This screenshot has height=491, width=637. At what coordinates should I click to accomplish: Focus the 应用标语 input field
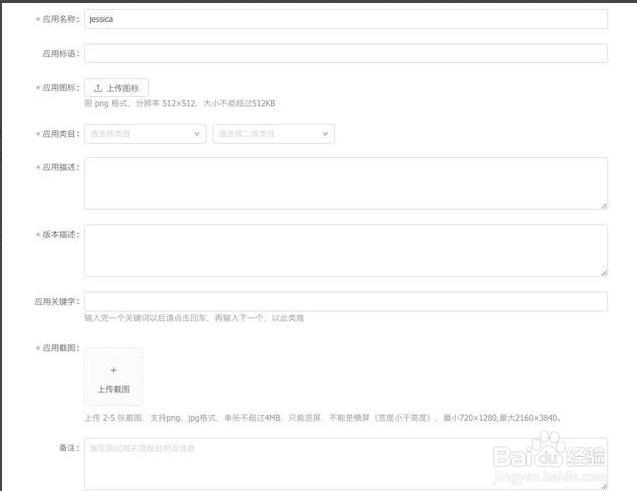346,53
